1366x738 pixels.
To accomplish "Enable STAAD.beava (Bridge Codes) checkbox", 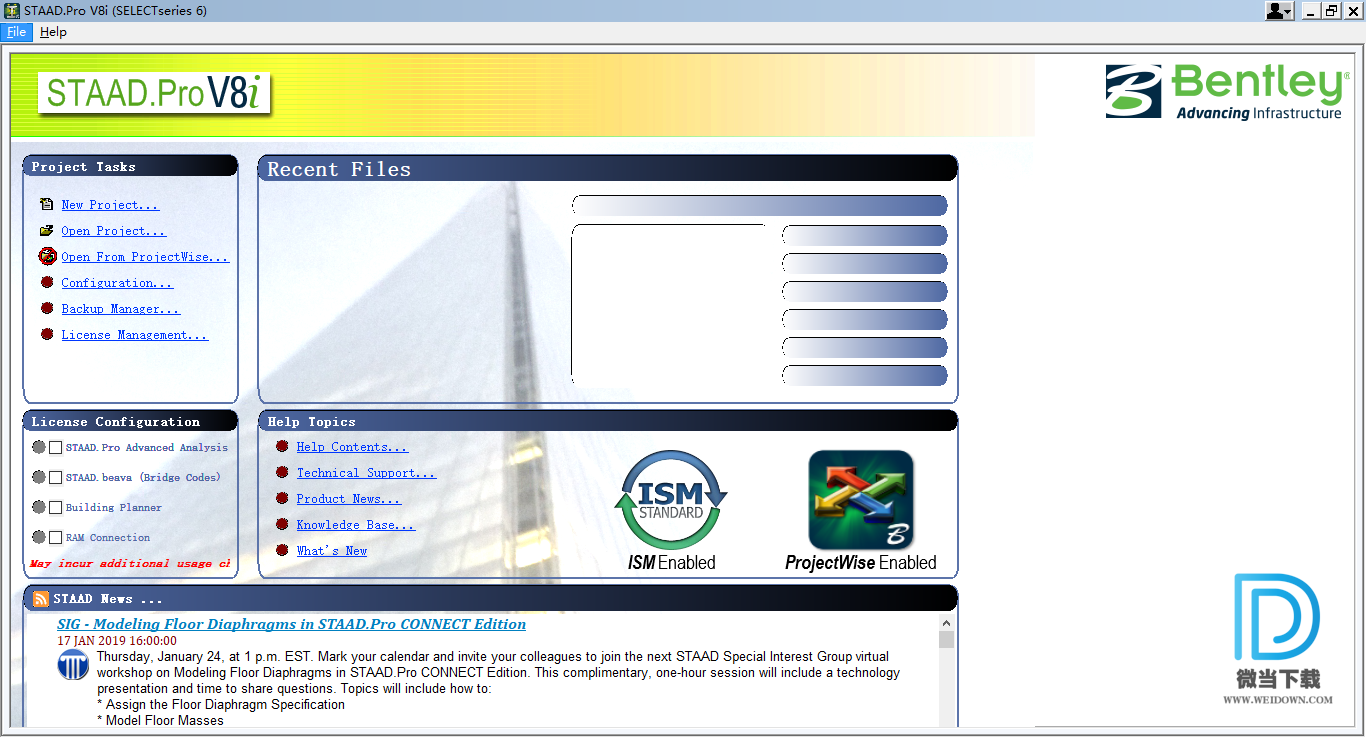I will coord(56,478).
